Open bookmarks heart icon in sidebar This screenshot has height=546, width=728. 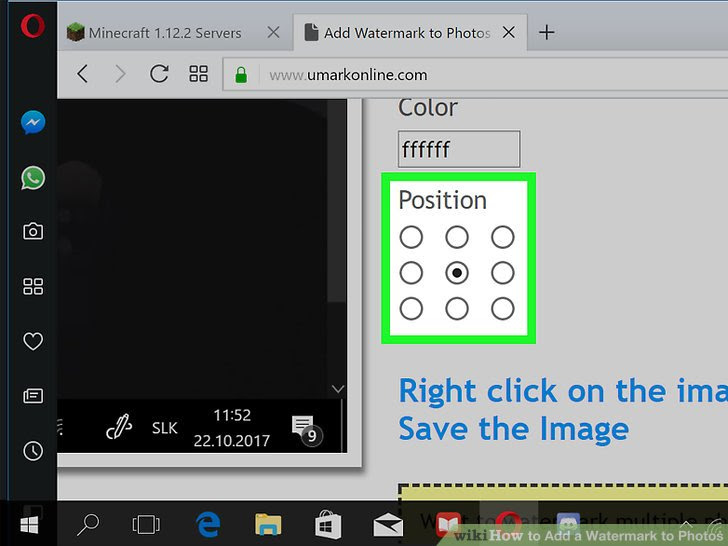[x=33, y=341]
